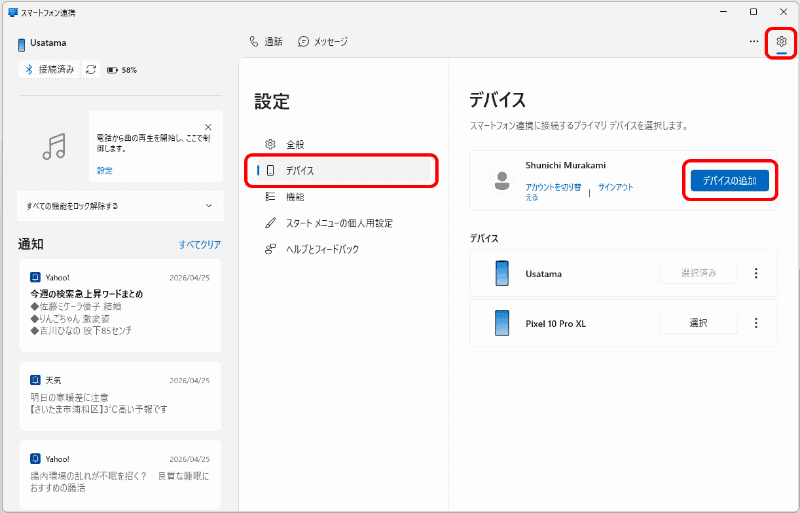This screenshot has height=513, width=800.
Task: Click the list icon beside 機能
Action: pos(270,197)
